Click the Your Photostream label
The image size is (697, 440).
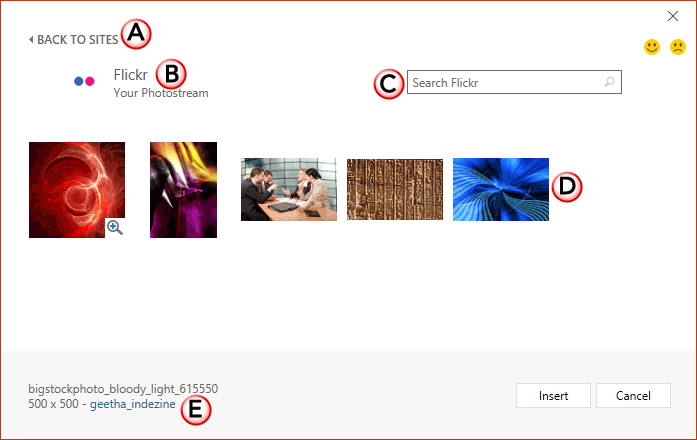(161, 93)
